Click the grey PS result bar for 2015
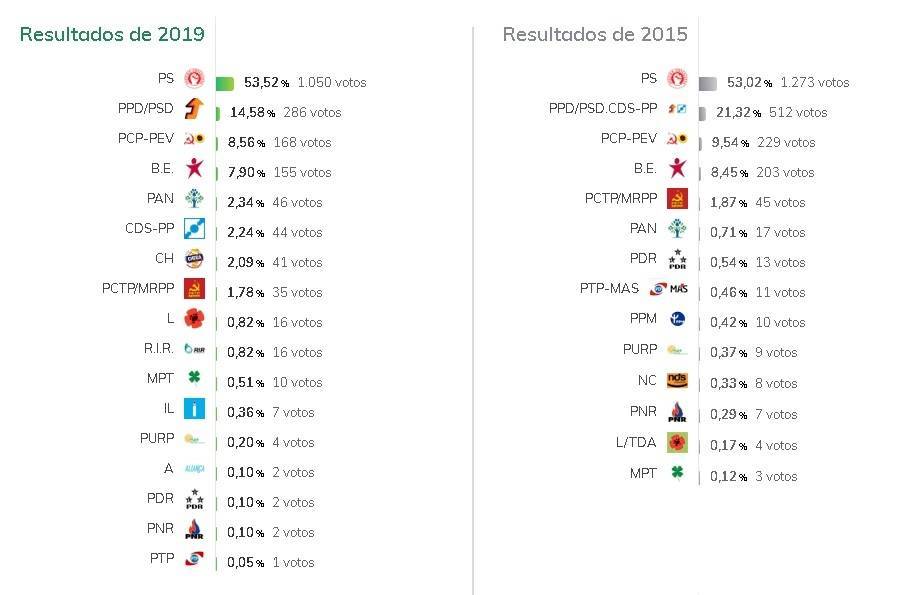 (708, 84)
